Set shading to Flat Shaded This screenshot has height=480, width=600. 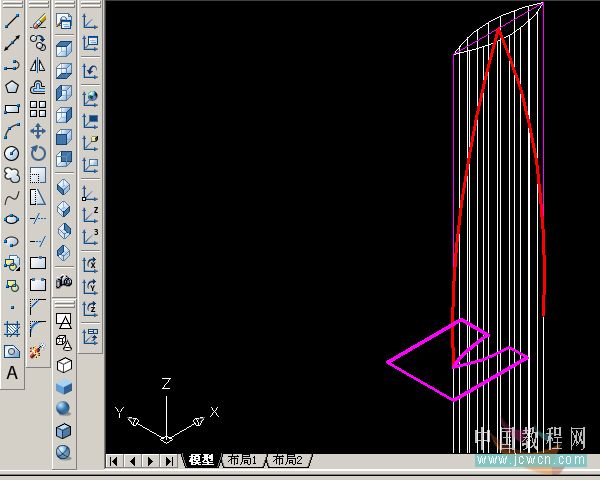pos(64,387)
